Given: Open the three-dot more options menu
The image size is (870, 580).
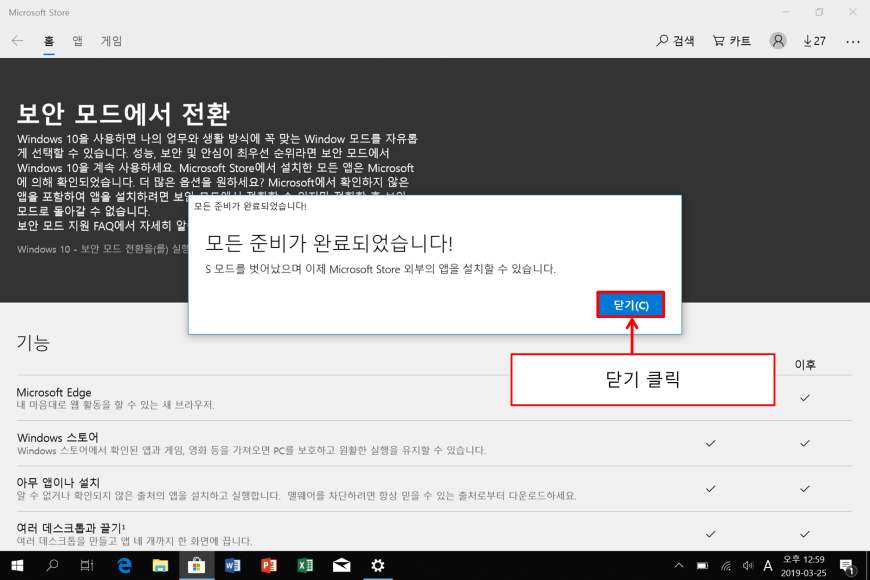Looking at the screenshot, I should 853,42.
